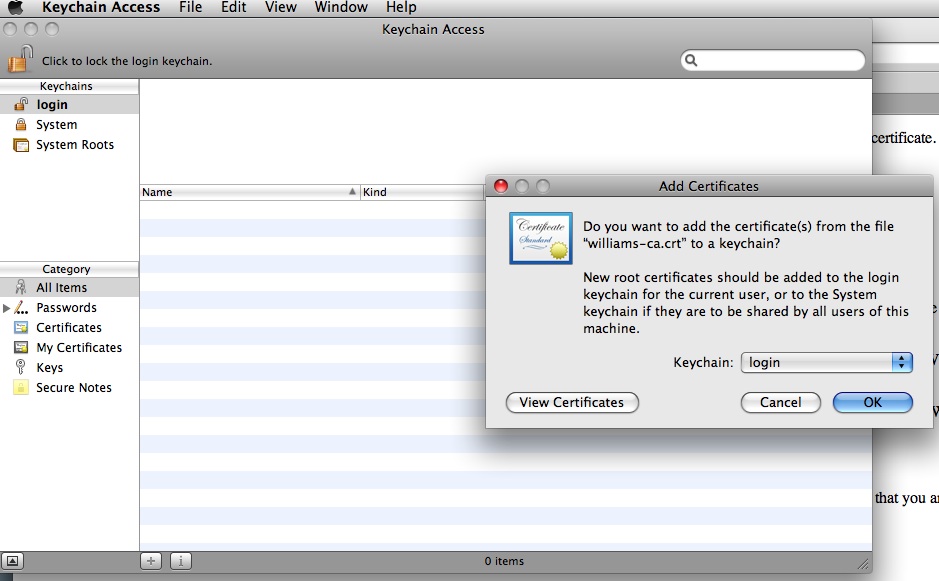This screenshot has height=581, width=939.
Task: Click the System Roots folder icon
Action: [21, 145]
